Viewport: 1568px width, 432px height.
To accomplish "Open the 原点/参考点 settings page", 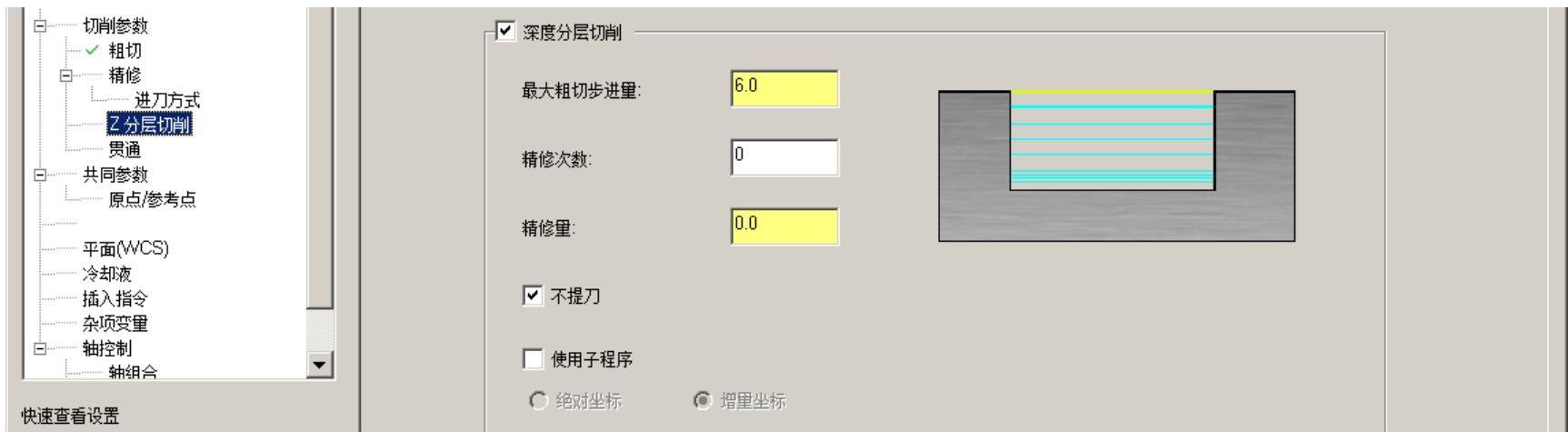I will point(152,200).
